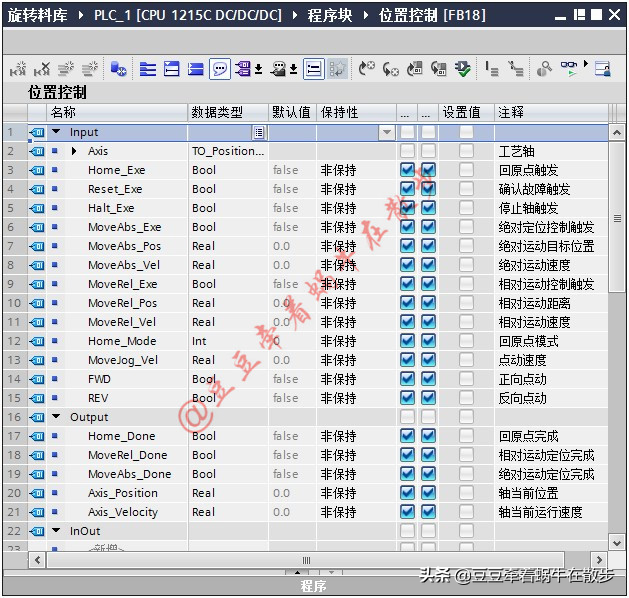Click the vertical scrollbar thumb
Viewport: 629px width, 598px height.
point(617,217)
